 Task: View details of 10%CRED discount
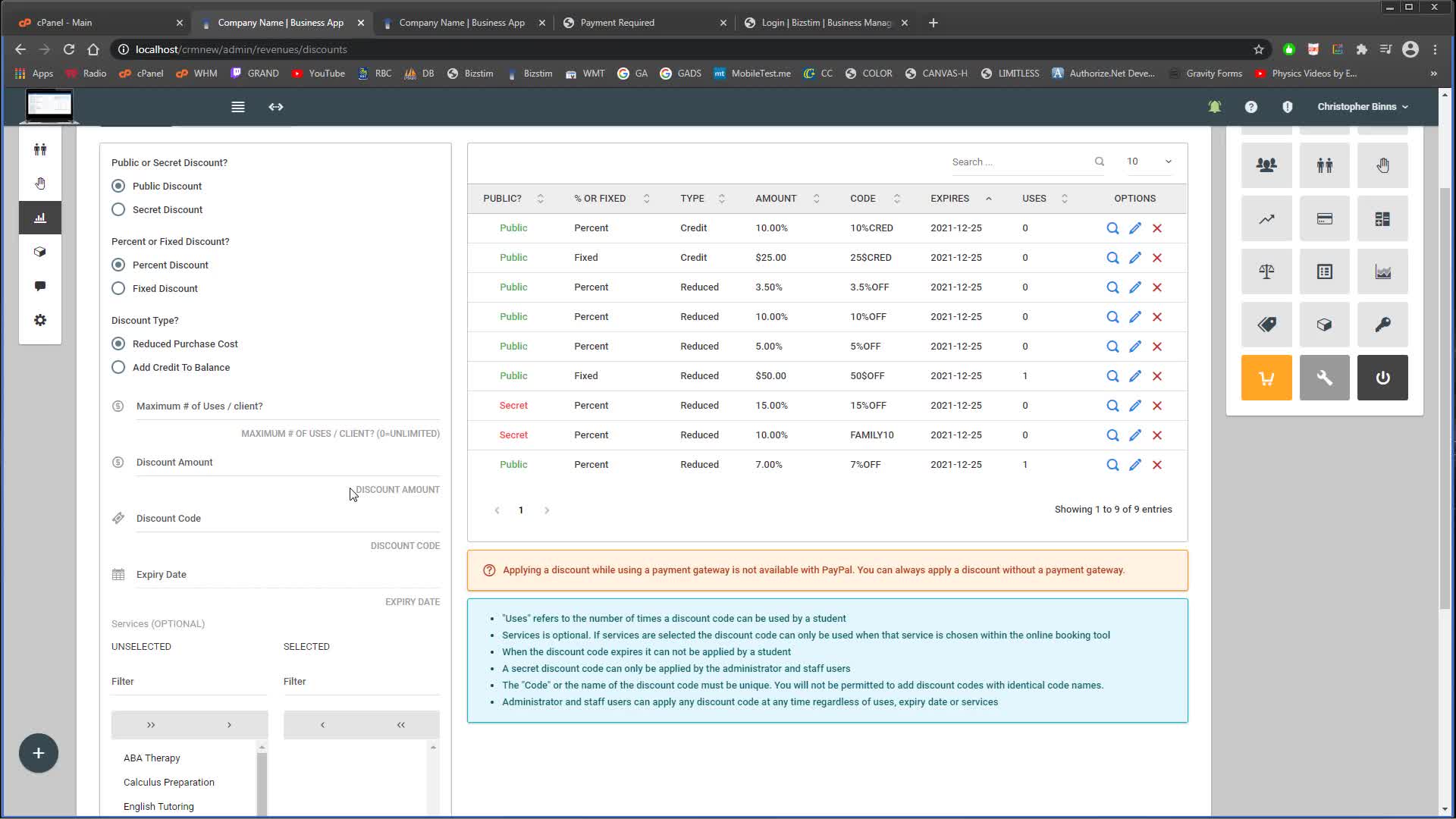(1112, 228)
